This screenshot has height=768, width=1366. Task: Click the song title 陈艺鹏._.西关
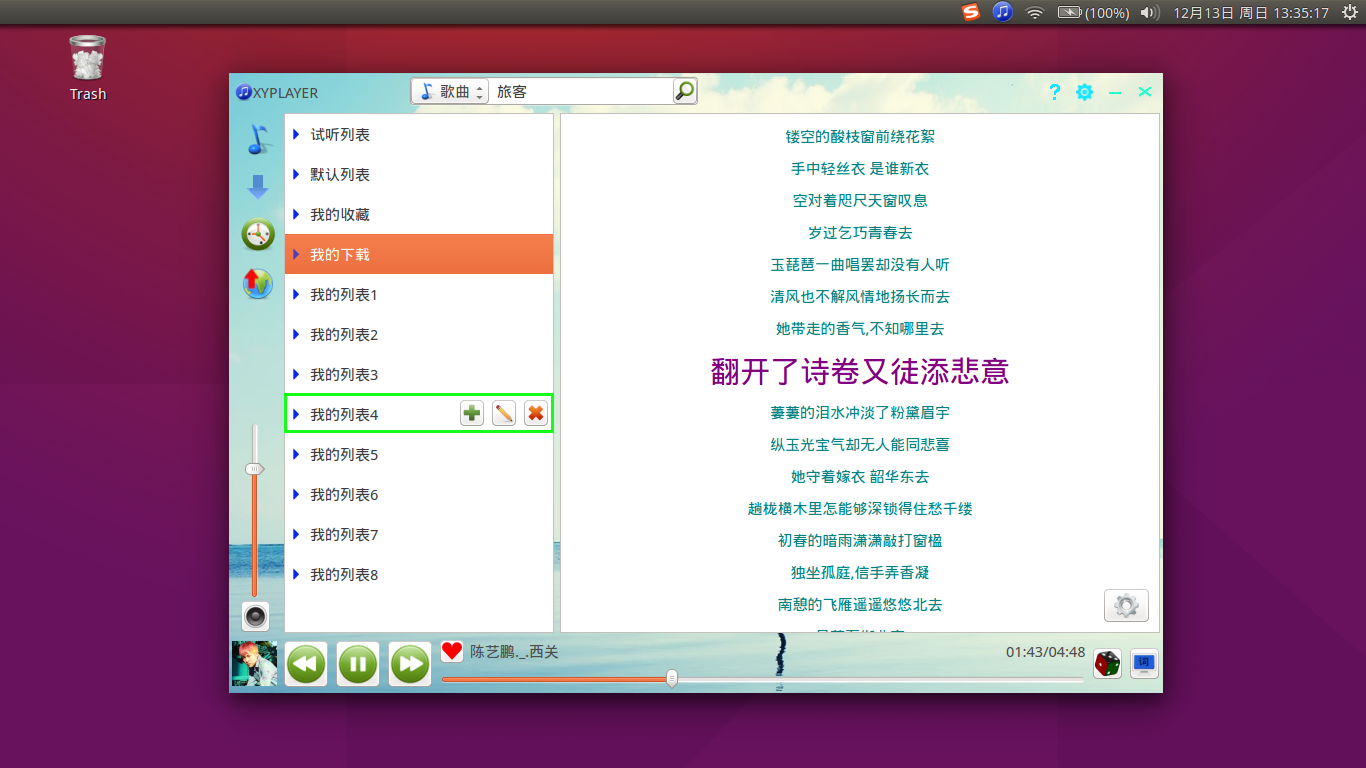coord(514,652)
